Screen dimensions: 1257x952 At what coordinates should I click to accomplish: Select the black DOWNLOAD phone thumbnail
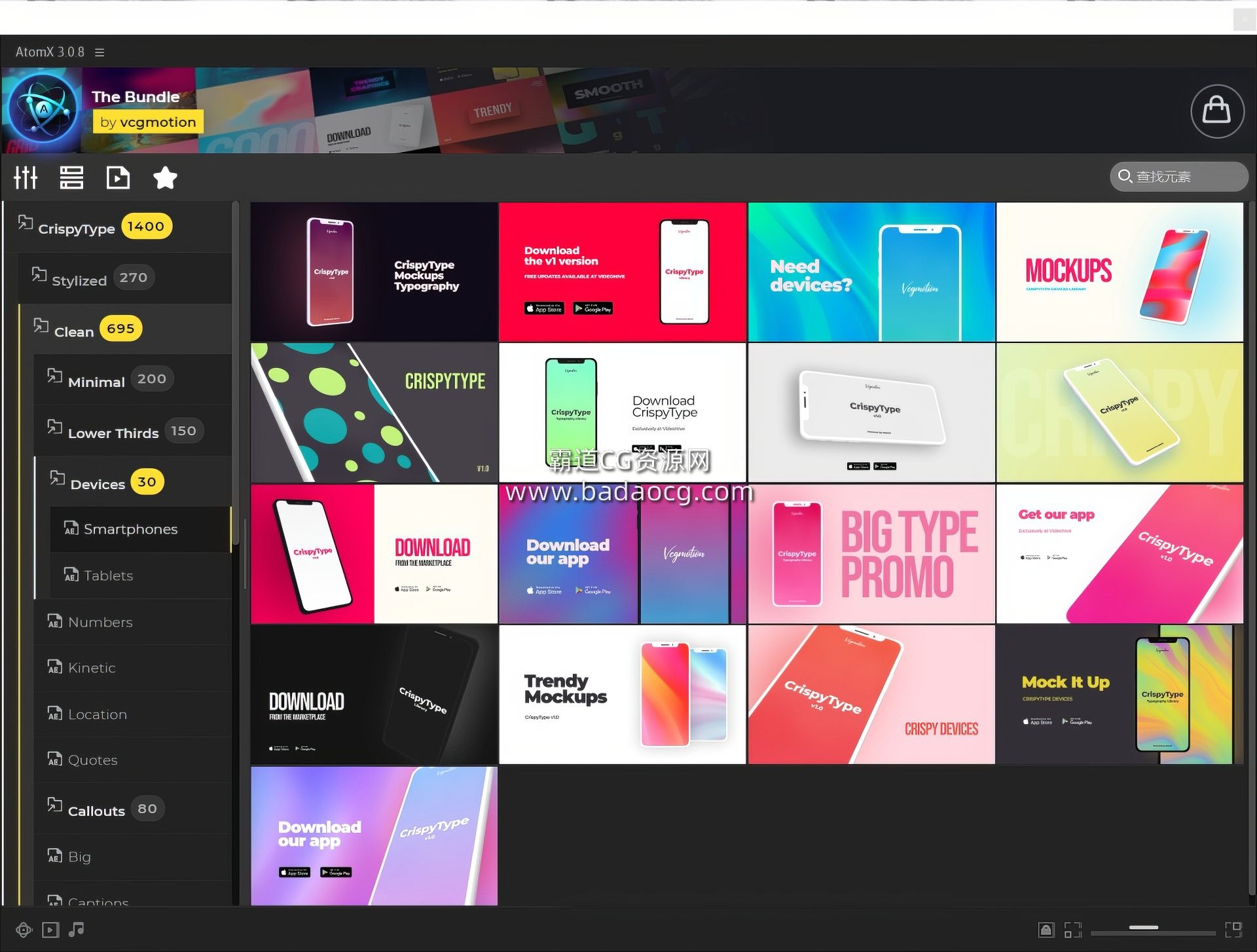(374, 695)
